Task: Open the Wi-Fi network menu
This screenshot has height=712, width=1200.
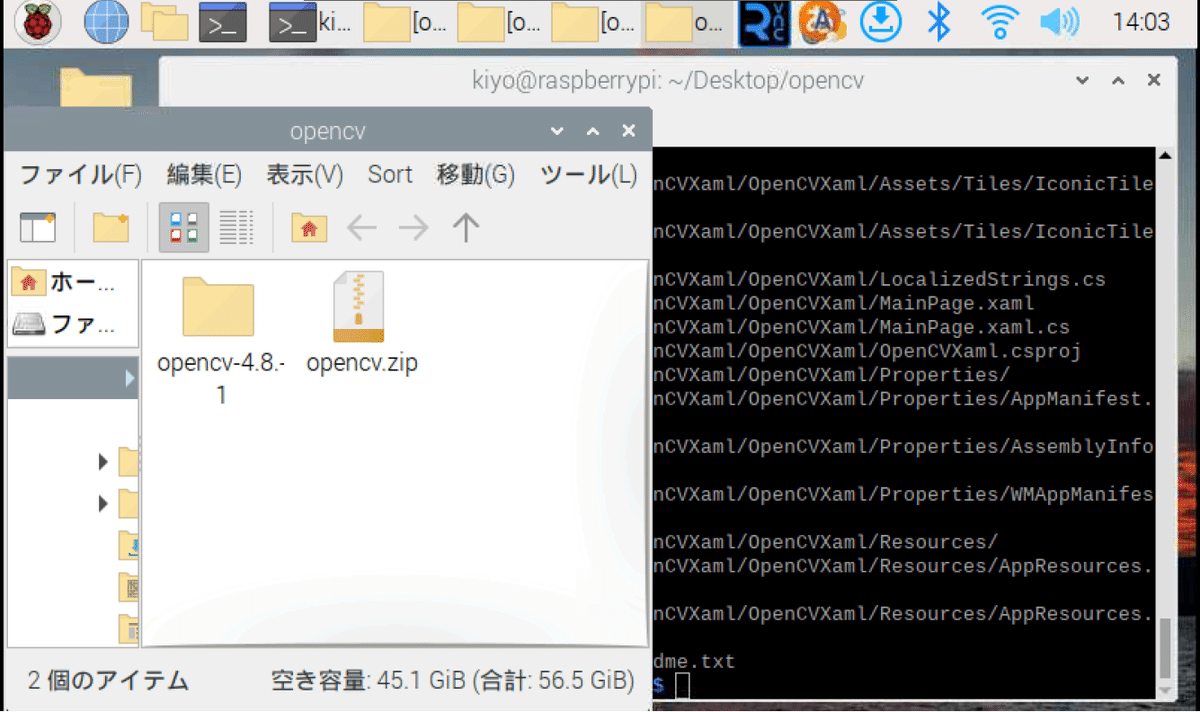Action: (x=999, y=22)
